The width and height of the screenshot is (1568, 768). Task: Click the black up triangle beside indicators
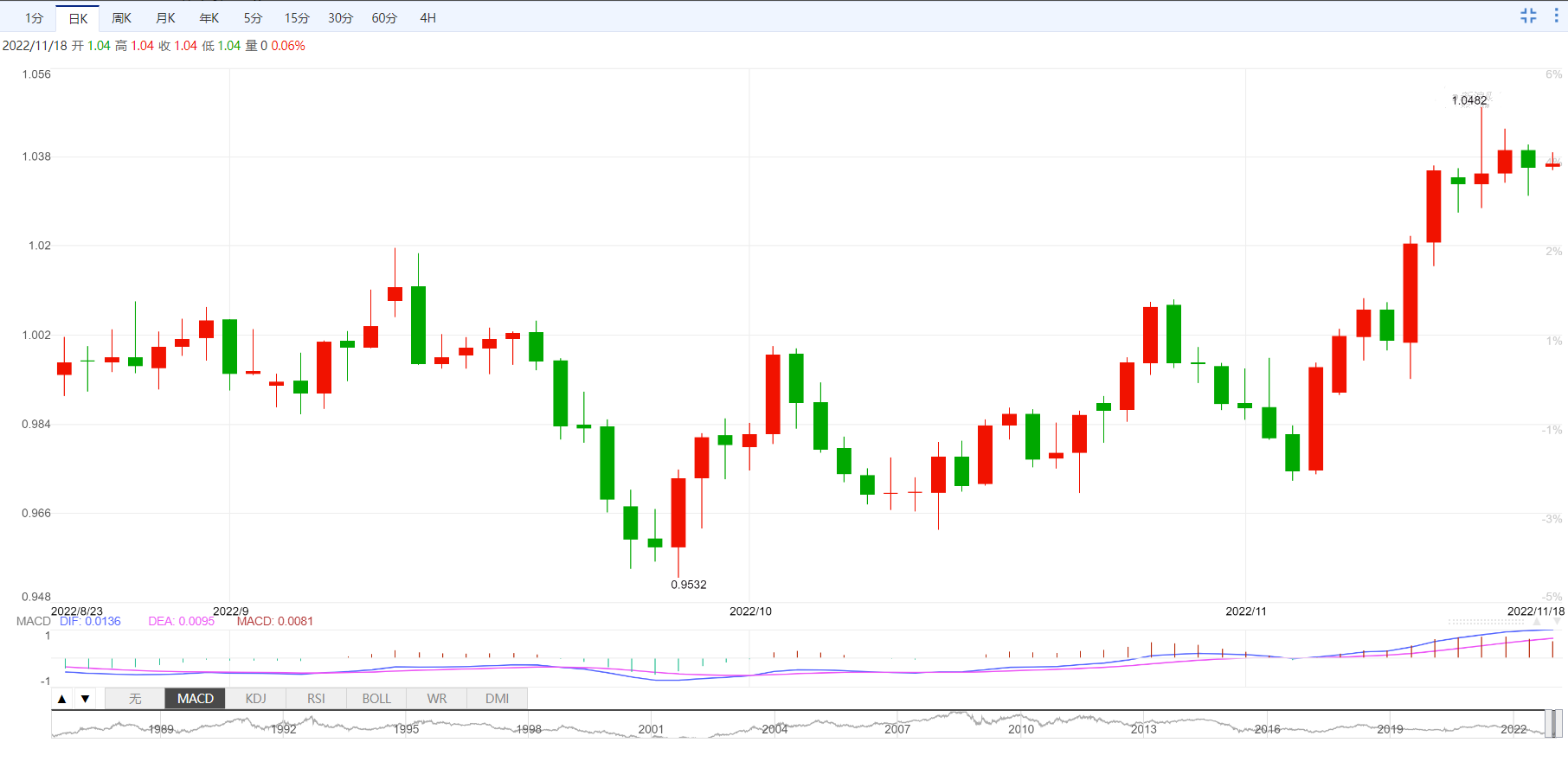pyautogui.click(x=62, y=699)
